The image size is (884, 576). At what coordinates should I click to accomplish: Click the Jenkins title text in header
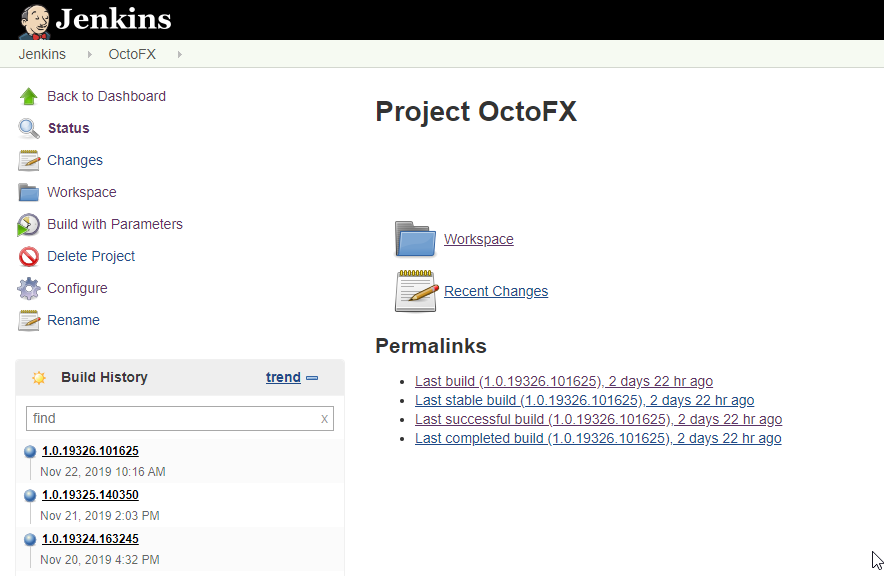(x=113, y=19)
